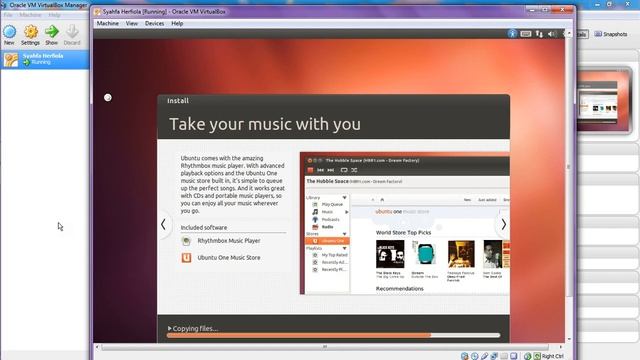
Task: Open the View menu in VM window
Action: click(x=131, y=23)
